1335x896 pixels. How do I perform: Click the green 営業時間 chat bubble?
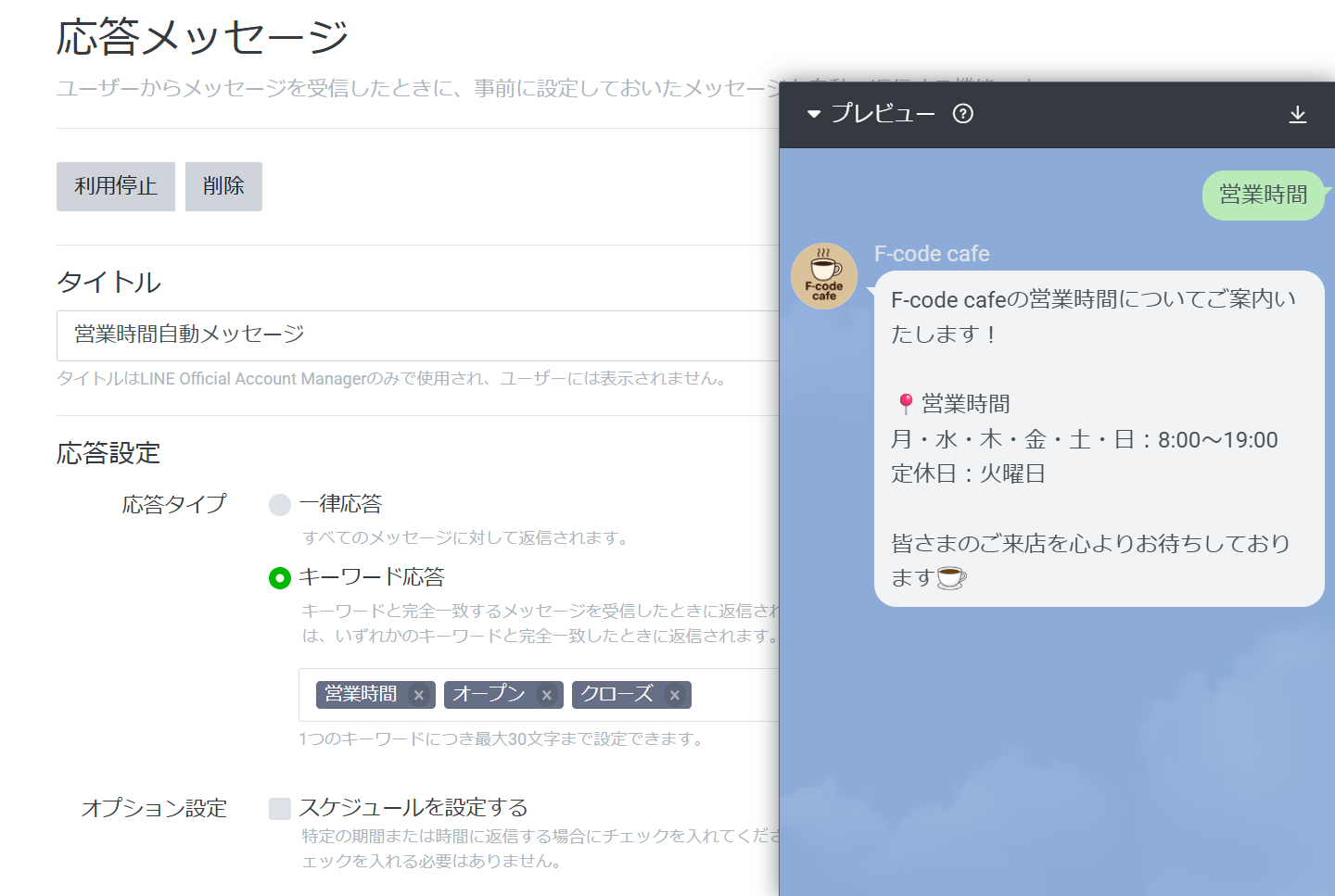[x=1262, y=196]
